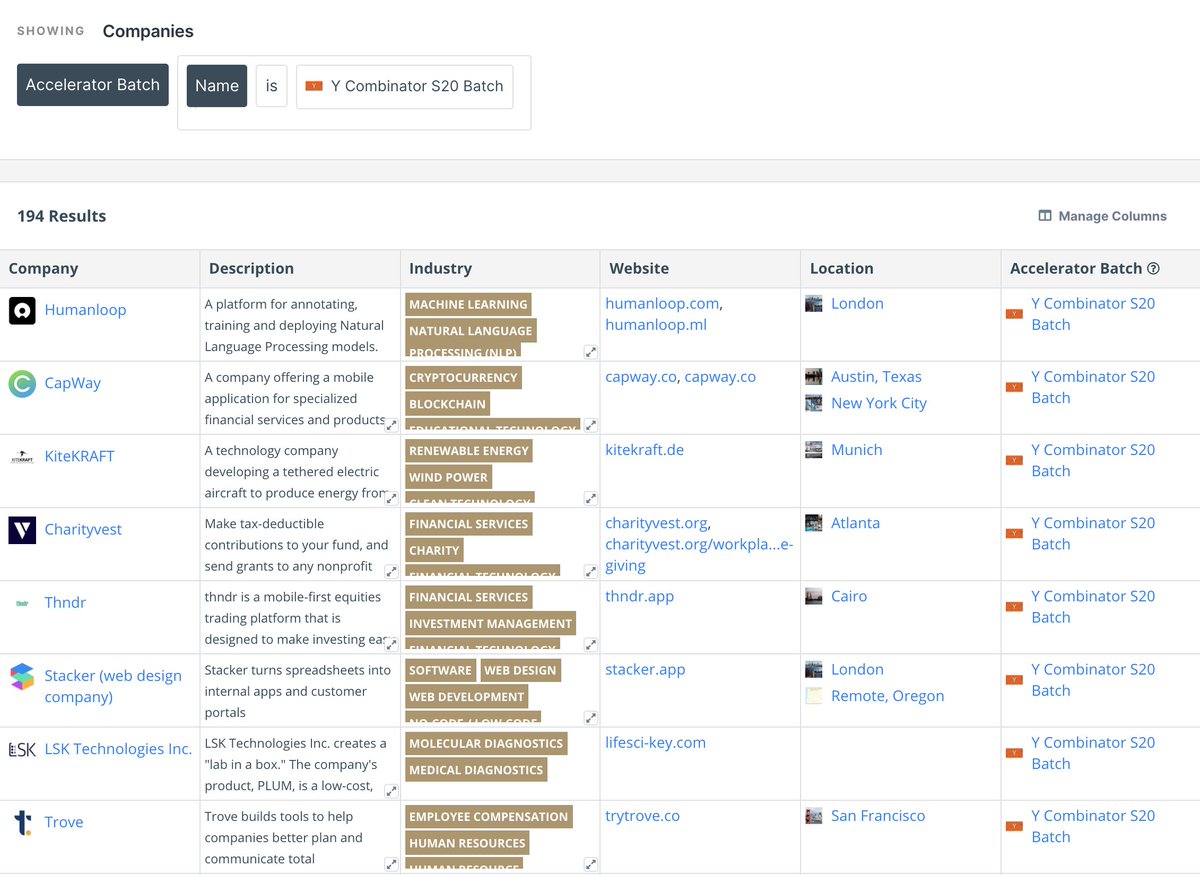Click the KiteKRAFT logo icon
Image resolution: width=1200 pixels, height=875 pixels.
[22, 457]
